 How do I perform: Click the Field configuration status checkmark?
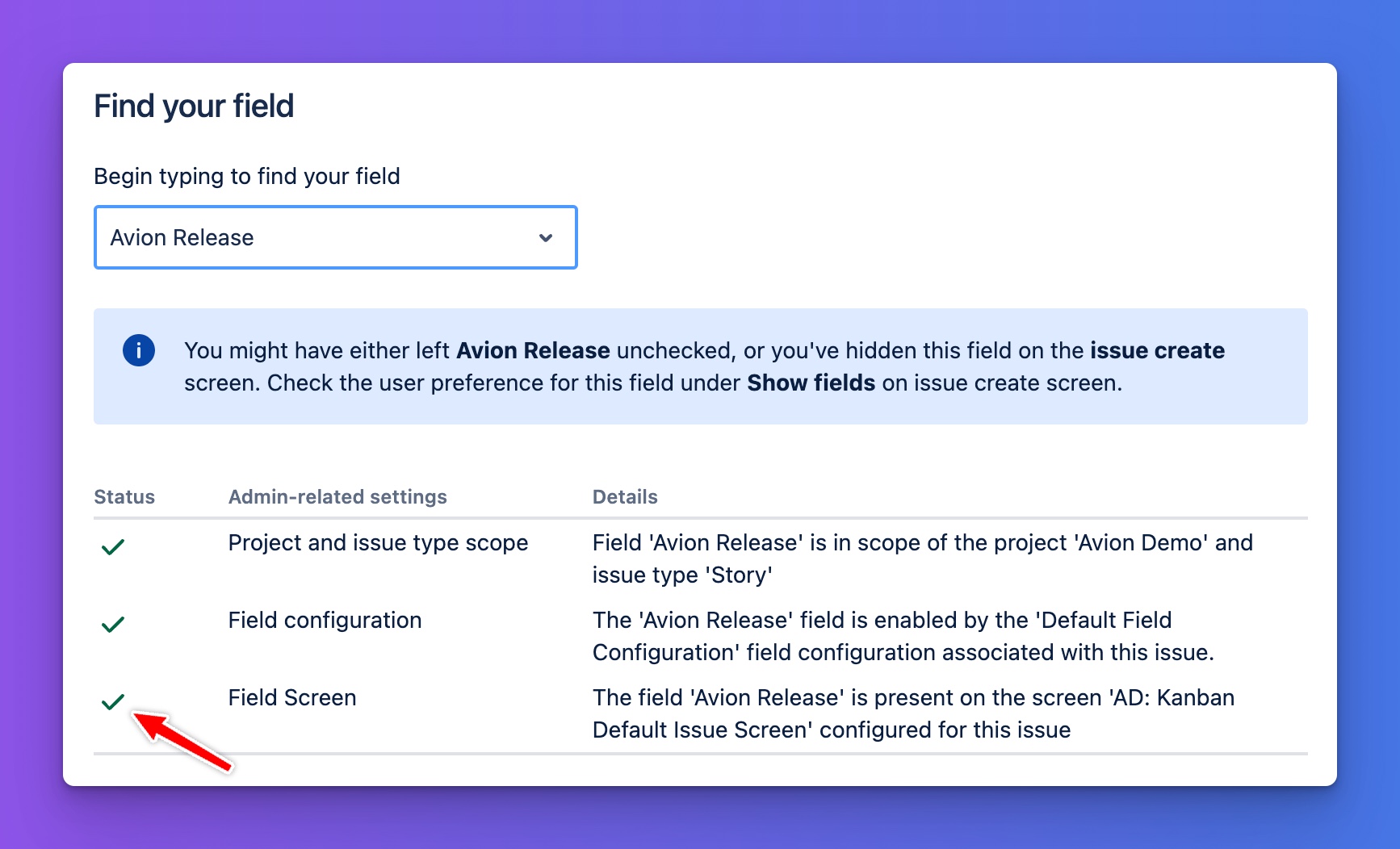(113, 625)
